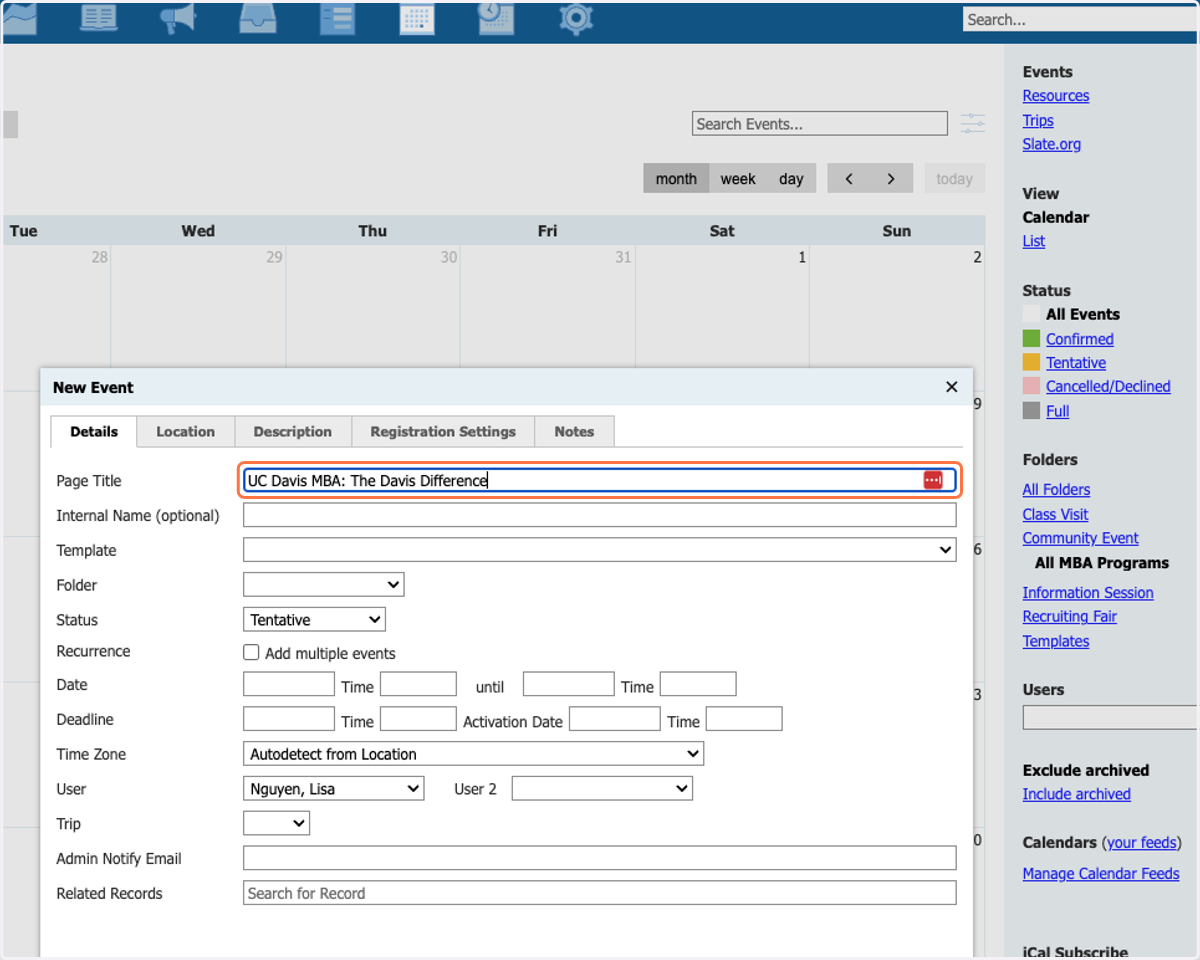Open the clock scheduler icon
The width and height of the screenshot is (1200, 960).
pos(496,19)
